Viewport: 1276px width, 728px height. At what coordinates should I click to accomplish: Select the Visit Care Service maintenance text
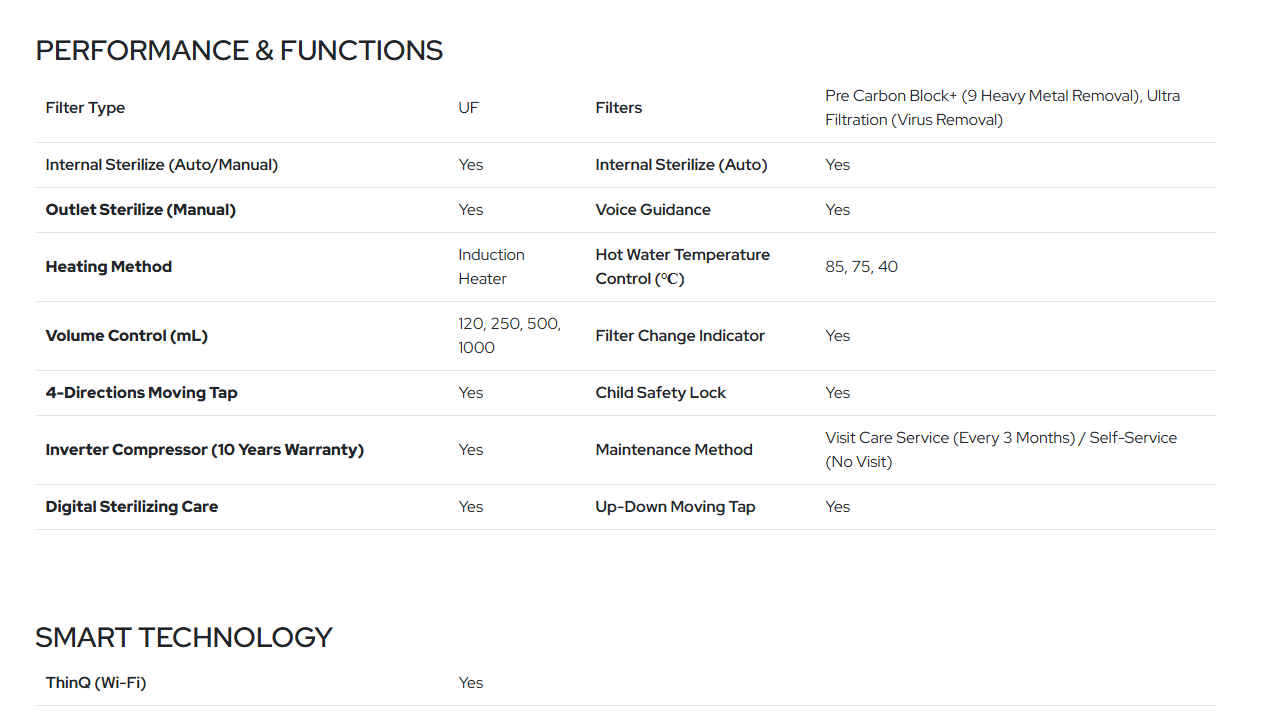tap(1001, 450)
